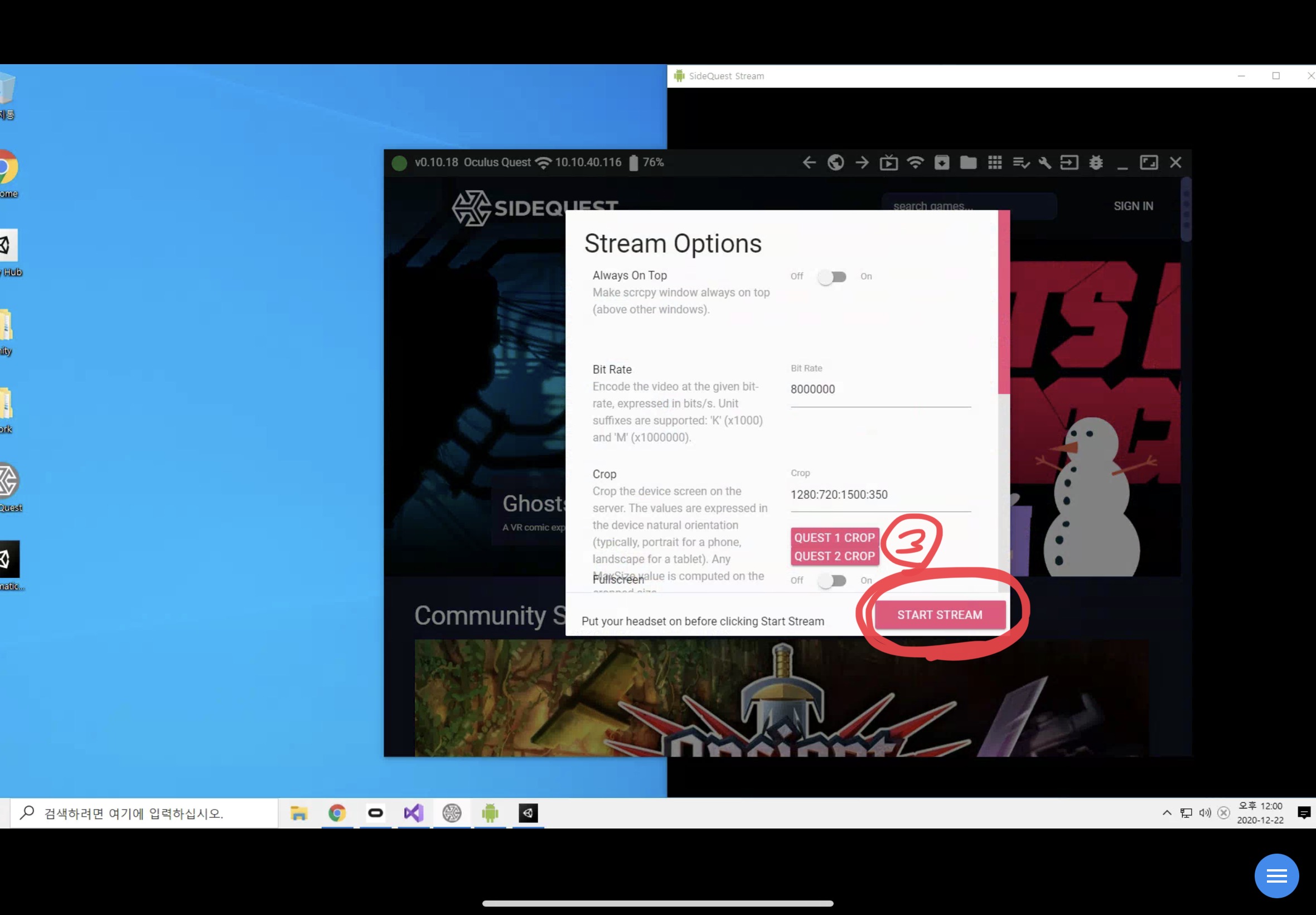This screenshot has height=915, width=1316.
Task: Click the search games field
Action: coord(969,206)
